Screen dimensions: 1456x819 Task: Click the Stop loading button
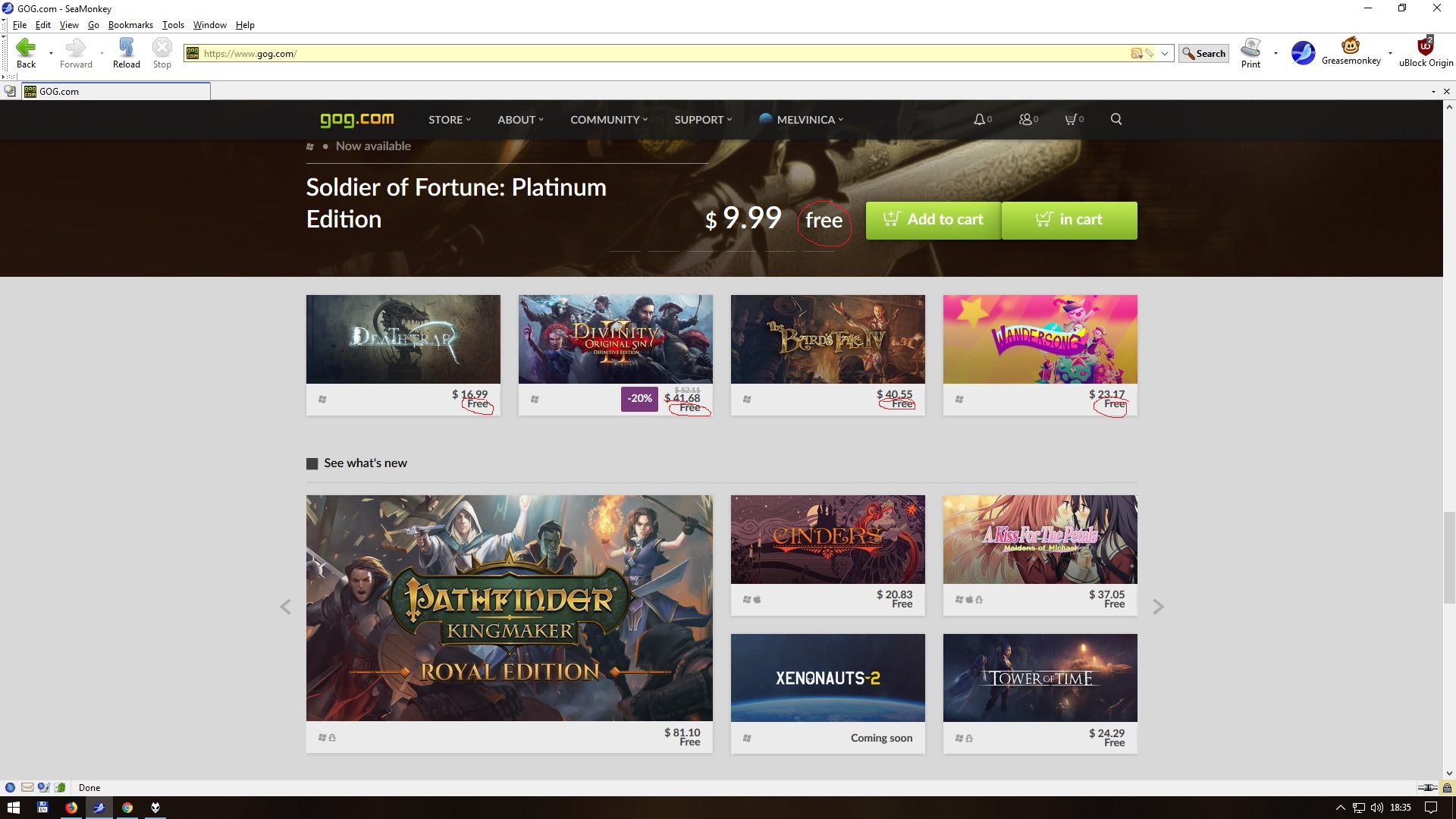coord(162,53)
